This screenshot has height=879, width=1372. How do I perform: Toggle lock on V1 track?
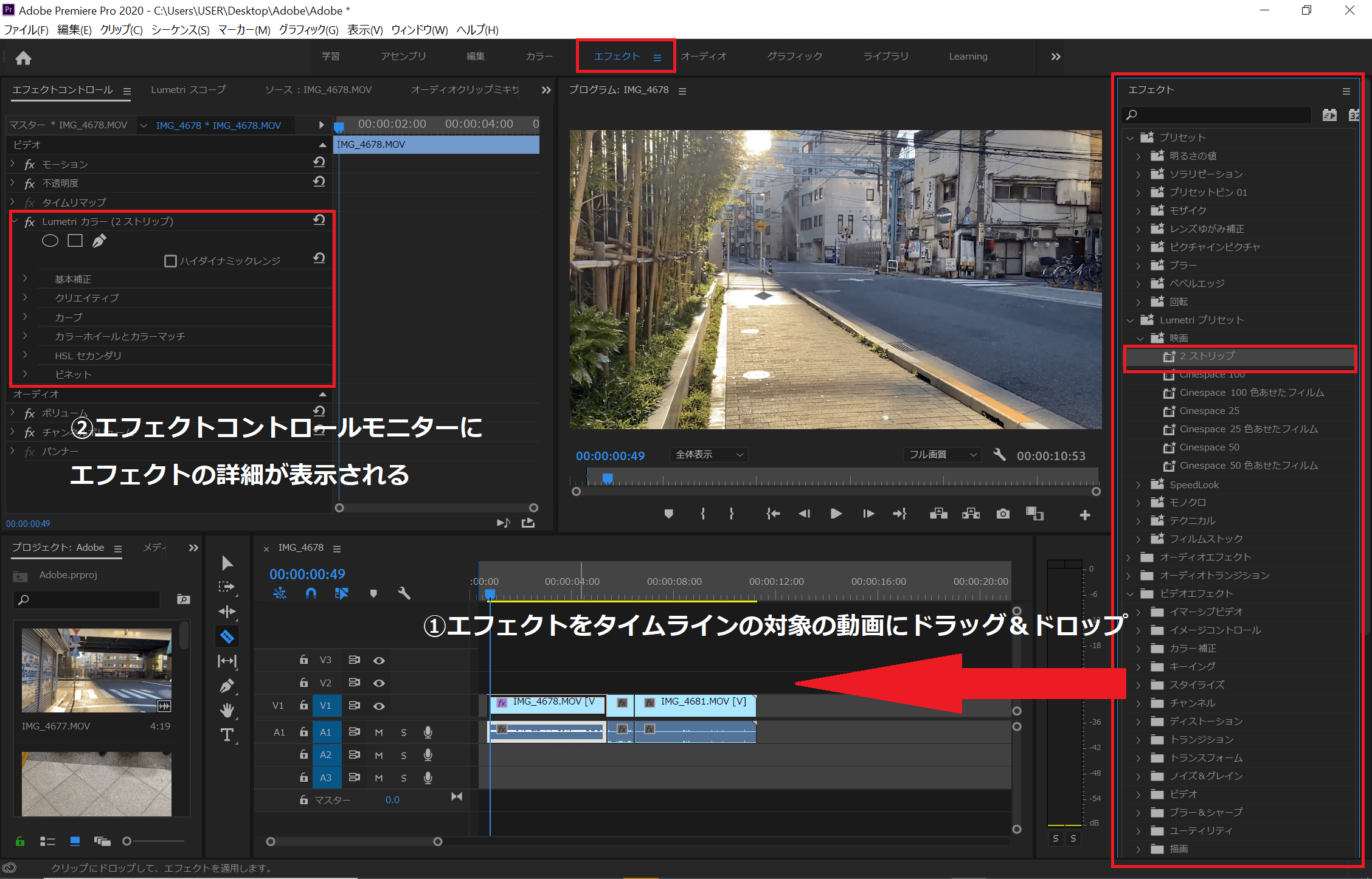click(x=303, y=705)
